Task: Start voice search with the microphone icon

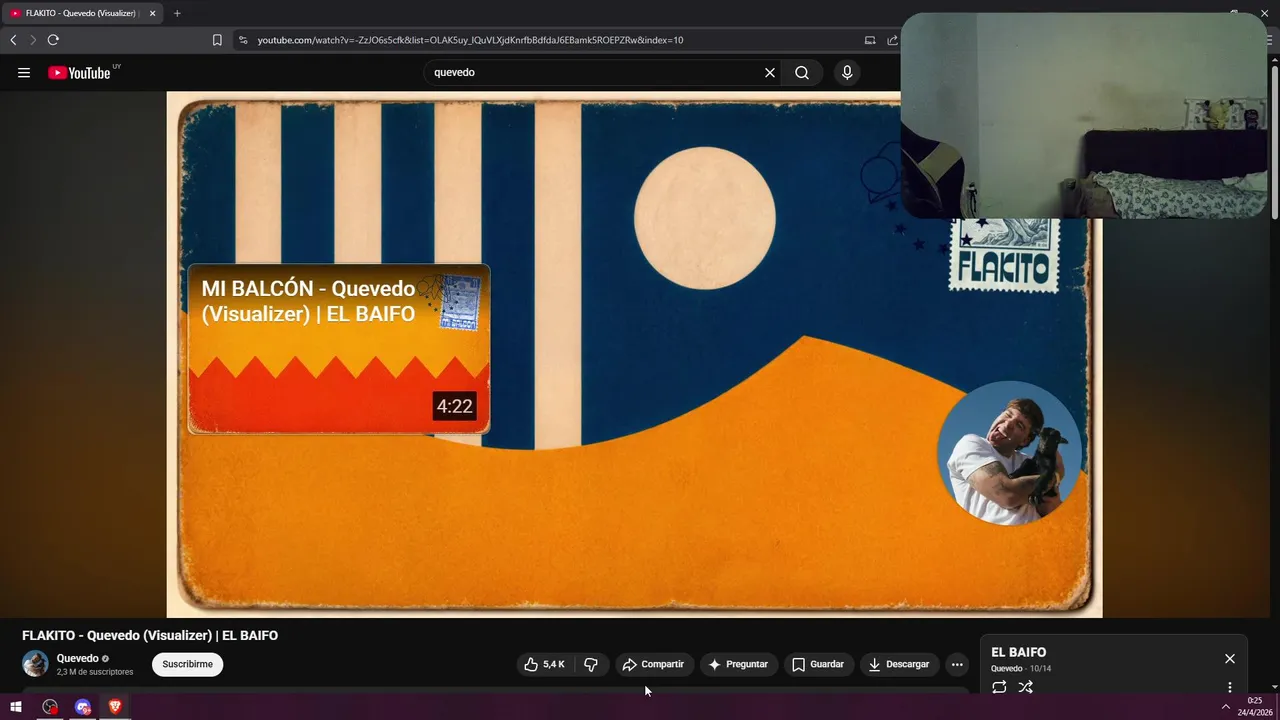Action: pos(847,73)
